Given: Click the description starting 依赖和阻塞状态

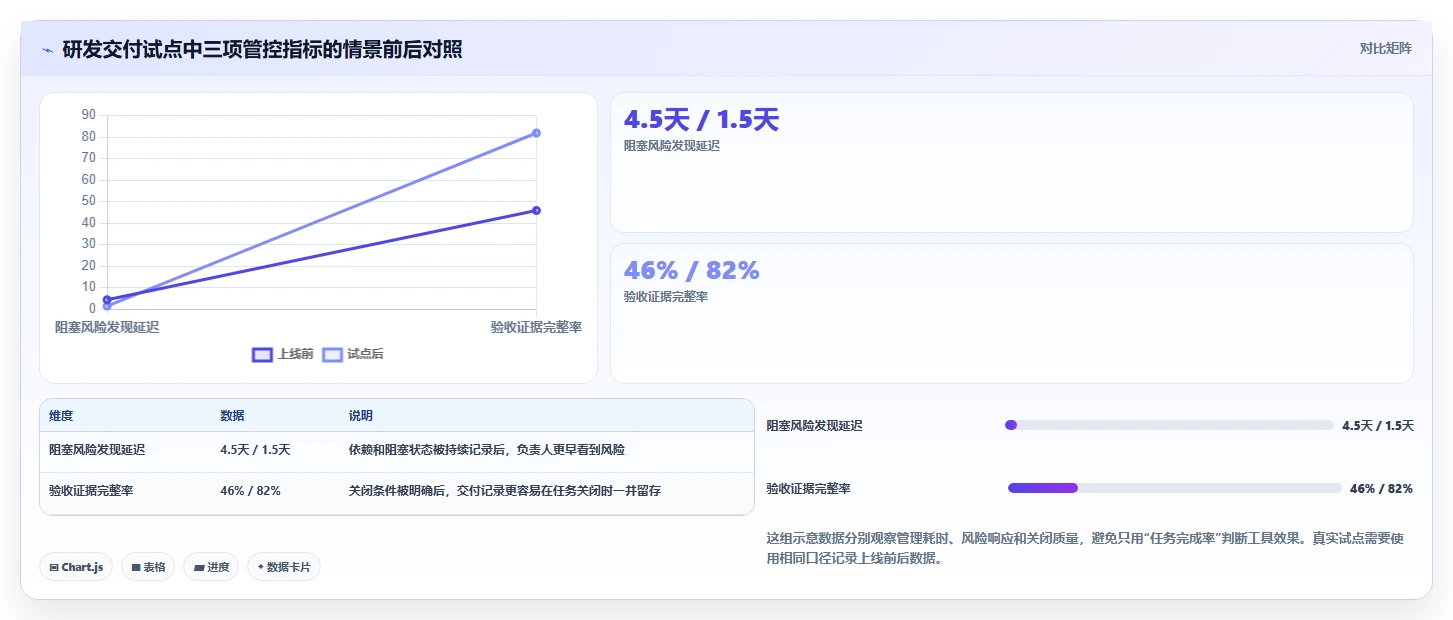Looking at the screenshot, I should coord(486,450).
